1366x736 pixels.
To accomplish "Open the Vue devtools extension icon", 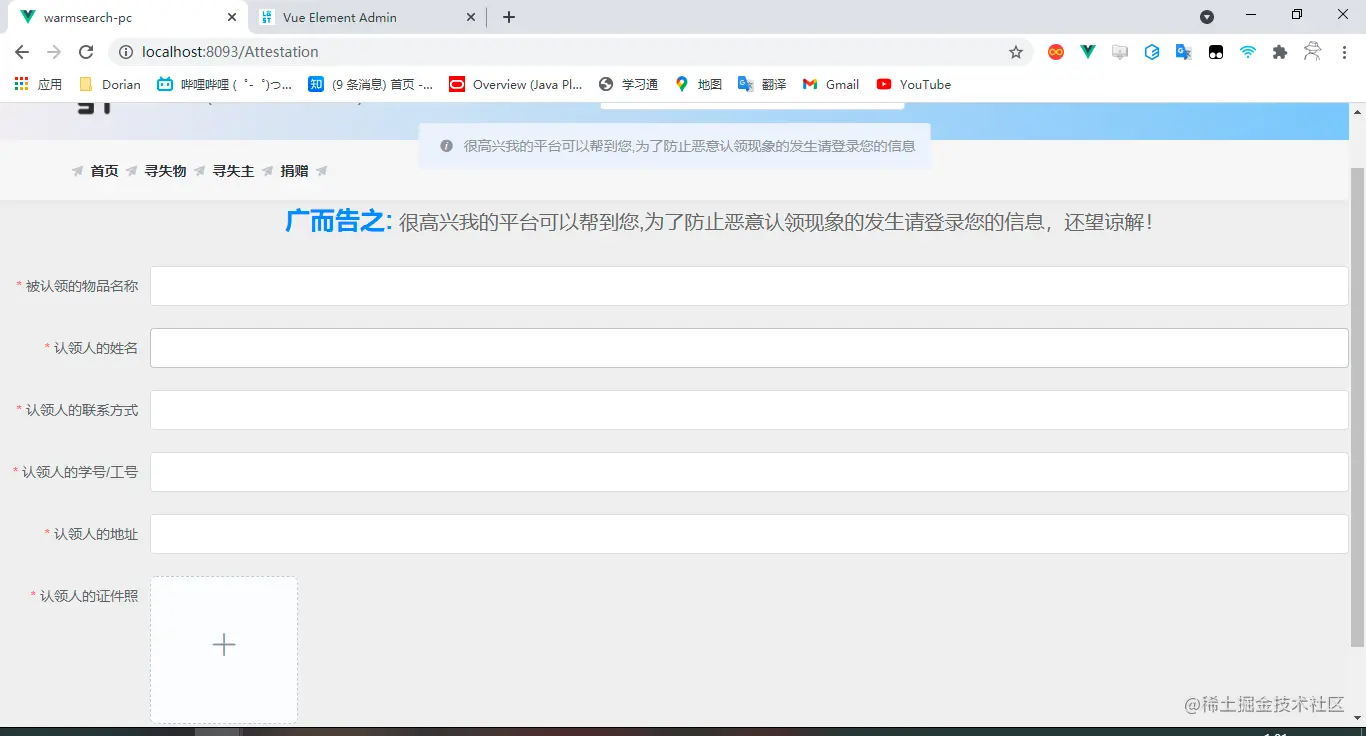I will point(1088,52).
